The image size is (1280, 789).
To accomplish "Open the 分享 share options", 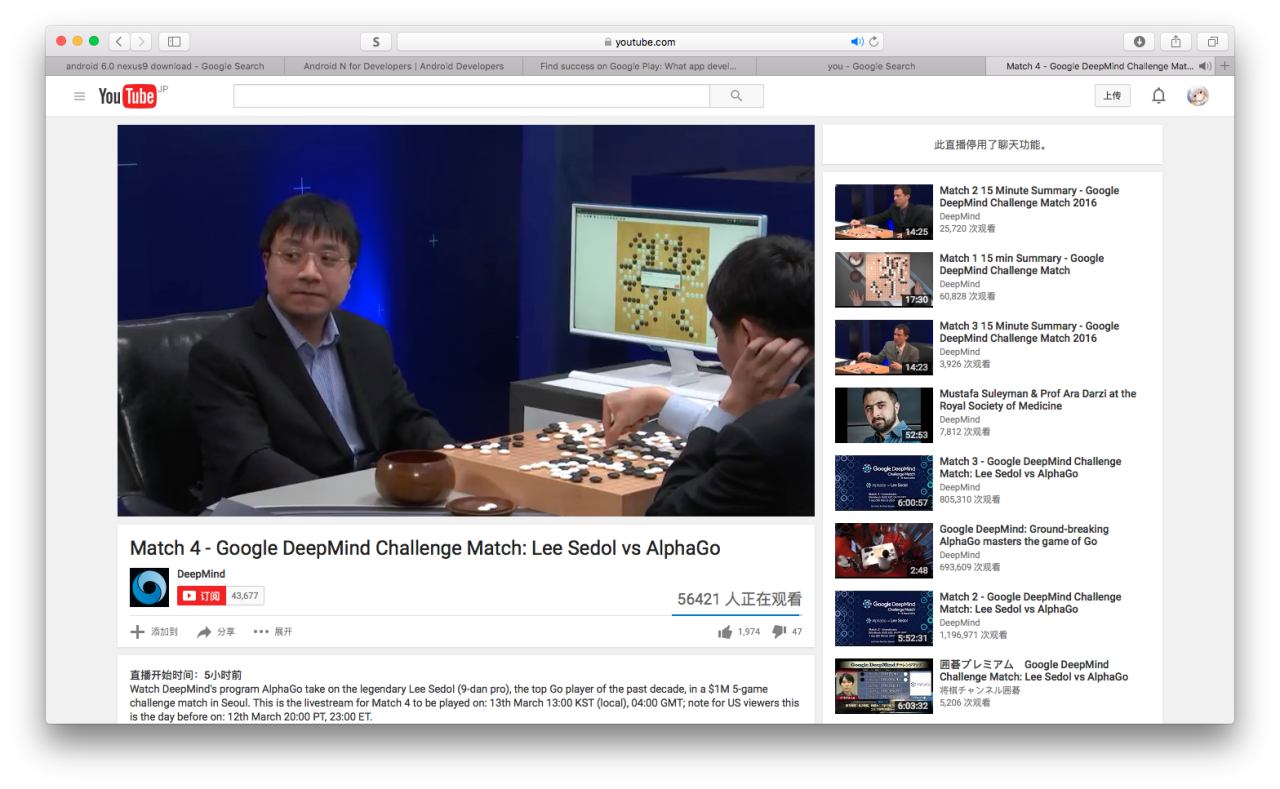I will (216, 632).
